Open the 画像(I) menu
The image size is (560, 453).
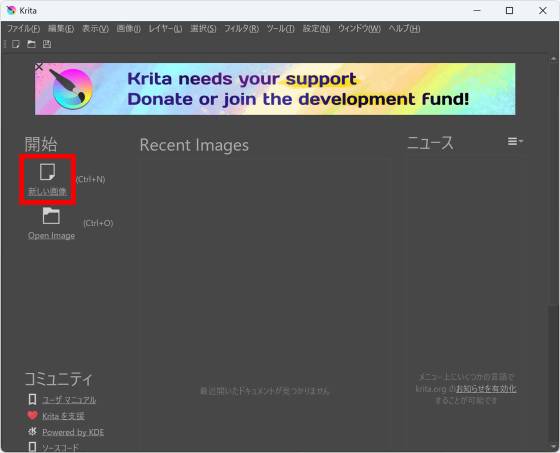point(129,29)
